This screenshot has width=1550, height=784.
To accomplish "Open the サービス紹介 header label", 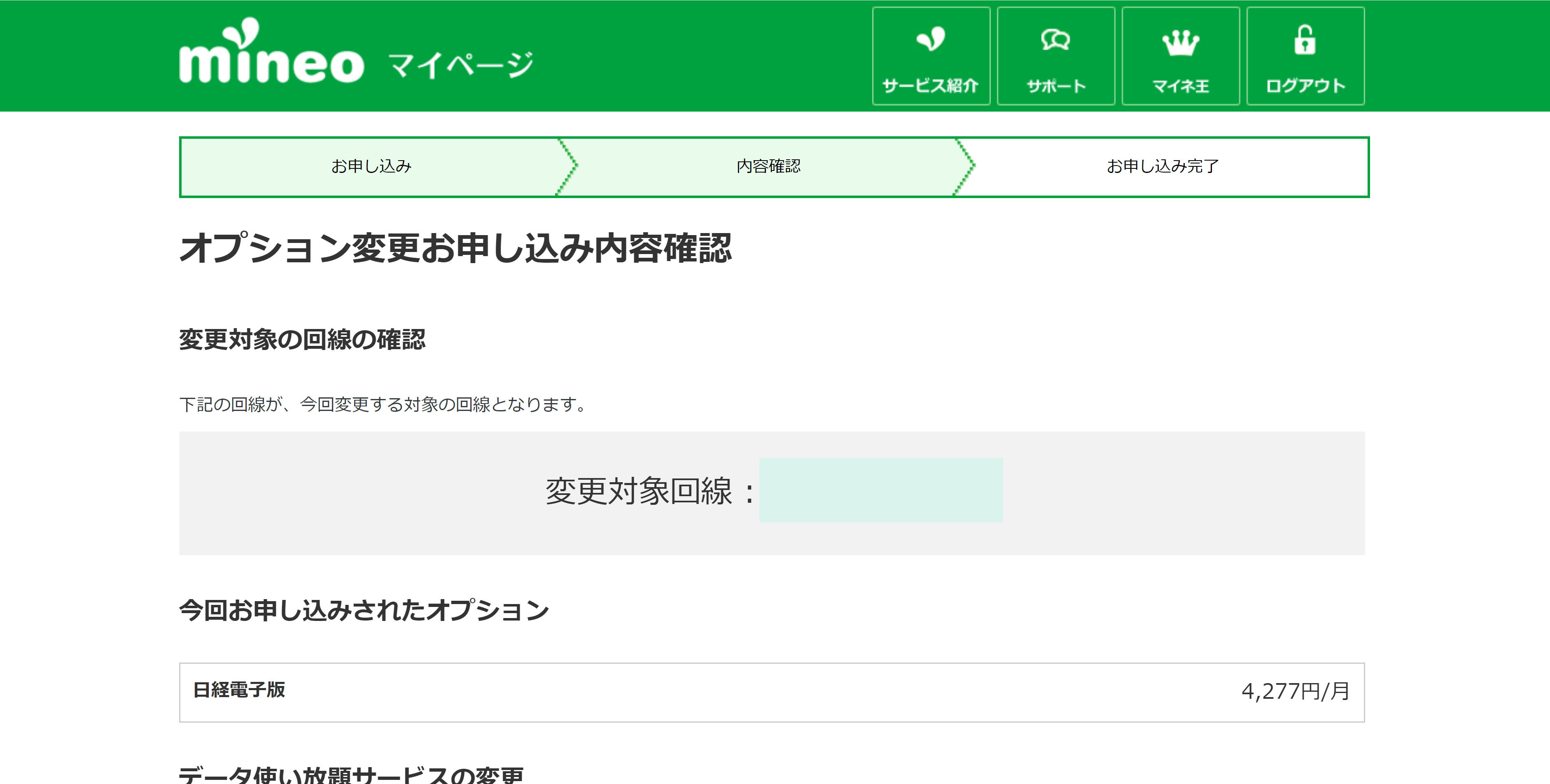I will 930,86.
